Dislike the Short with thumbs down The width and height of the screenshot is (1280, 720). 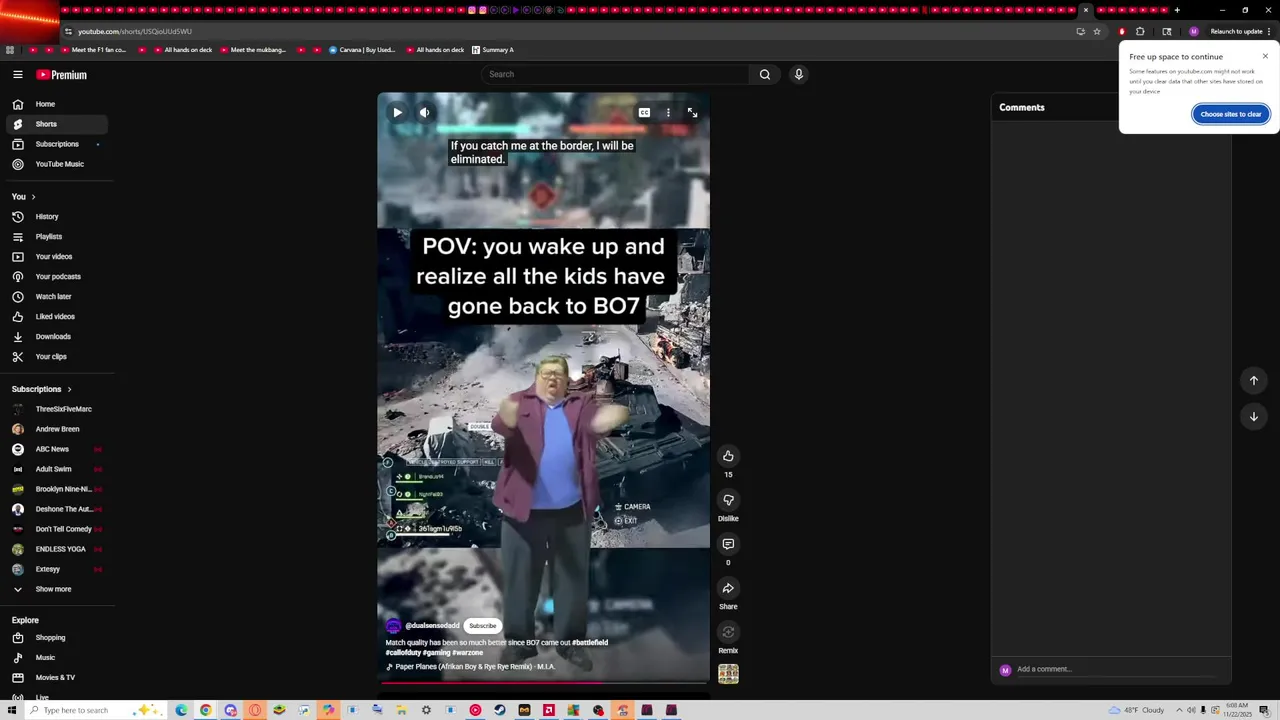728,500
